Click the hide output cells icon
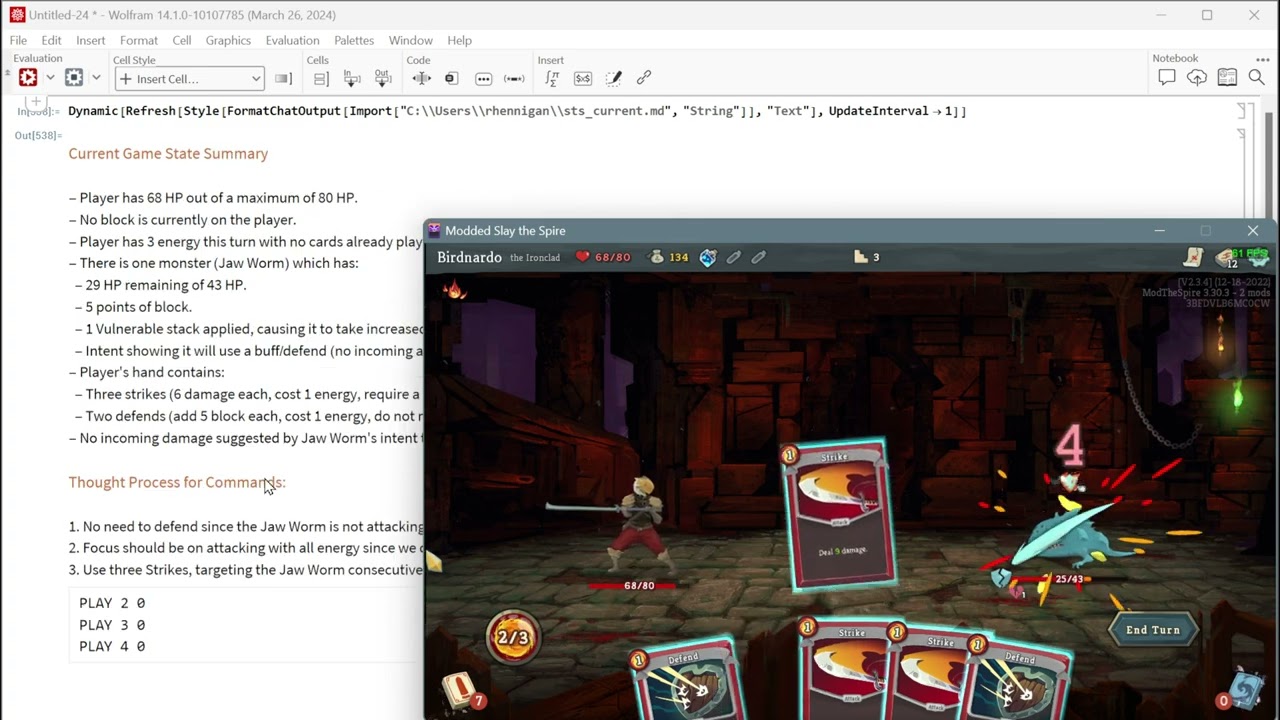The image size is (1280, 720). 383,78
